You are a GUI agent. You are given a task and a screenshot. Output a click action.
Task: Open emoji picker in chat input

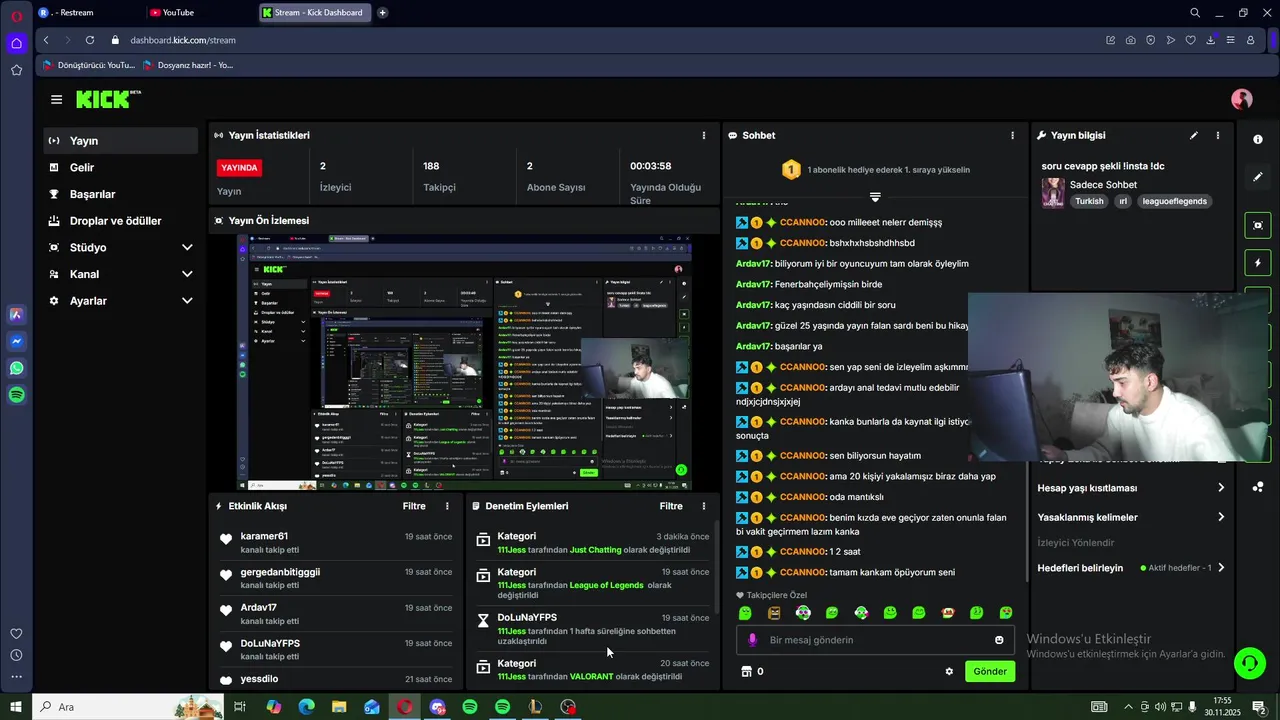pyautogui.click(x=999, y=640)
